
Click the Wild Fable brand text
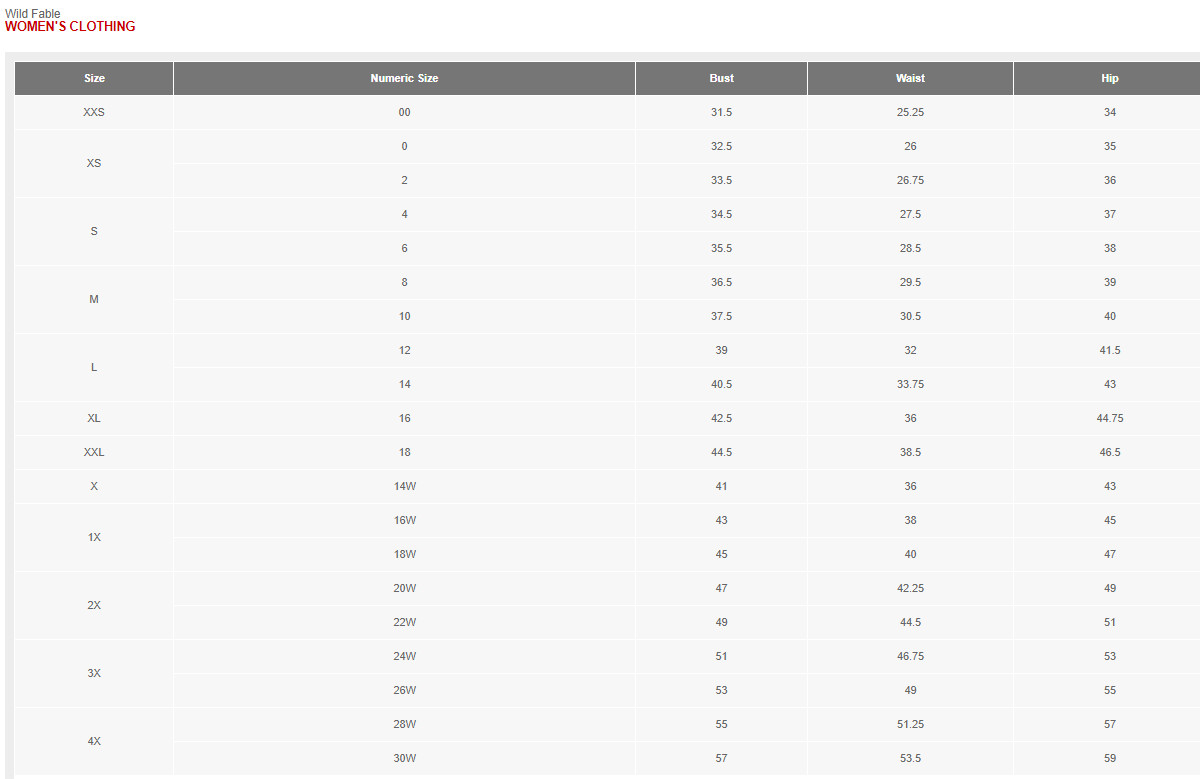(x=33, y=13)
